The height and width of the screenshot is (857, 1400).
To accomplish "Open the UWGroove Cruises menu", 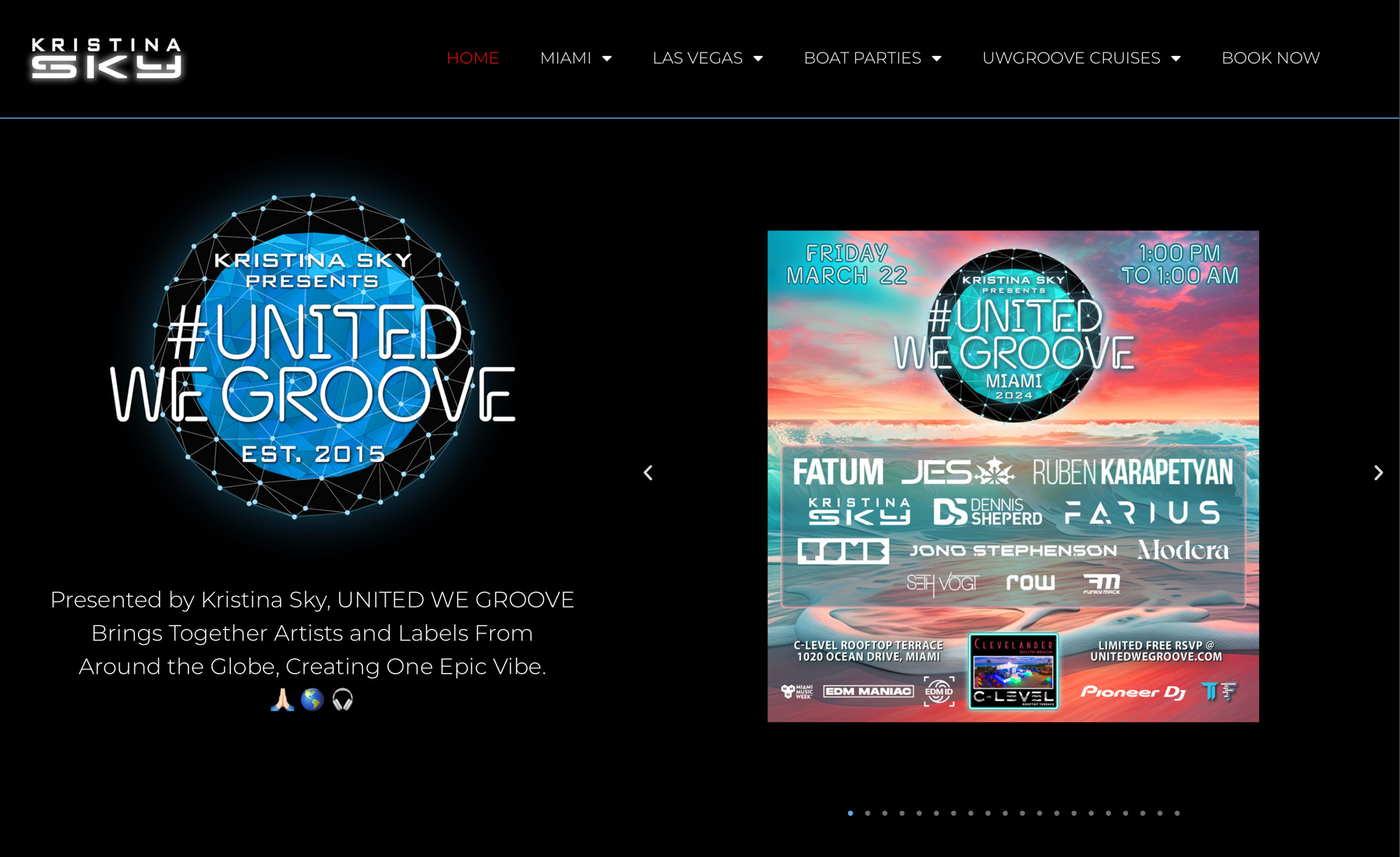I will pyautogui.click(x=1071, y=58).
